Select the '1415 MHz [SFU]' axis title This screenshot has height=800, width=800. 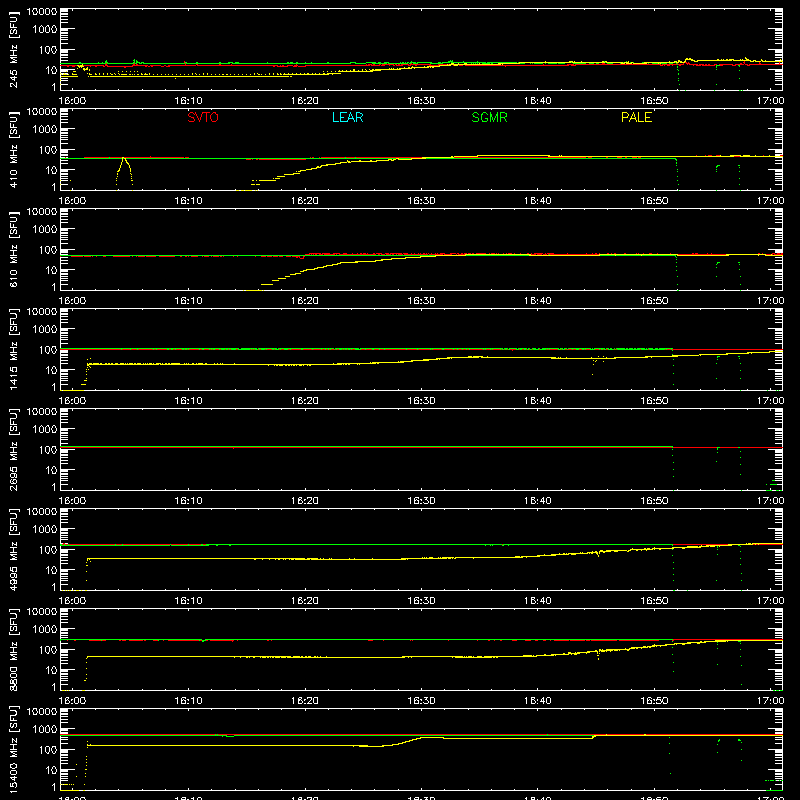pyautogui.click(x=13, y=349)
